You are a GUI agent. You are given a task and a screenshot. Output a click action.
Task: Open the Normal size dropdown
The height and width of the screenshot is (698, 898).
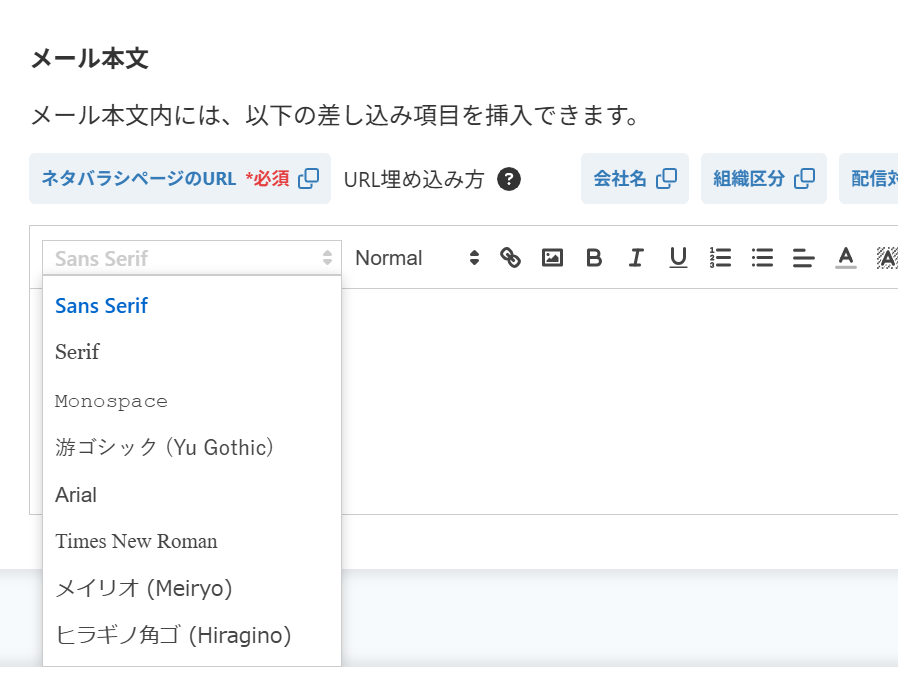pos(416,258)
